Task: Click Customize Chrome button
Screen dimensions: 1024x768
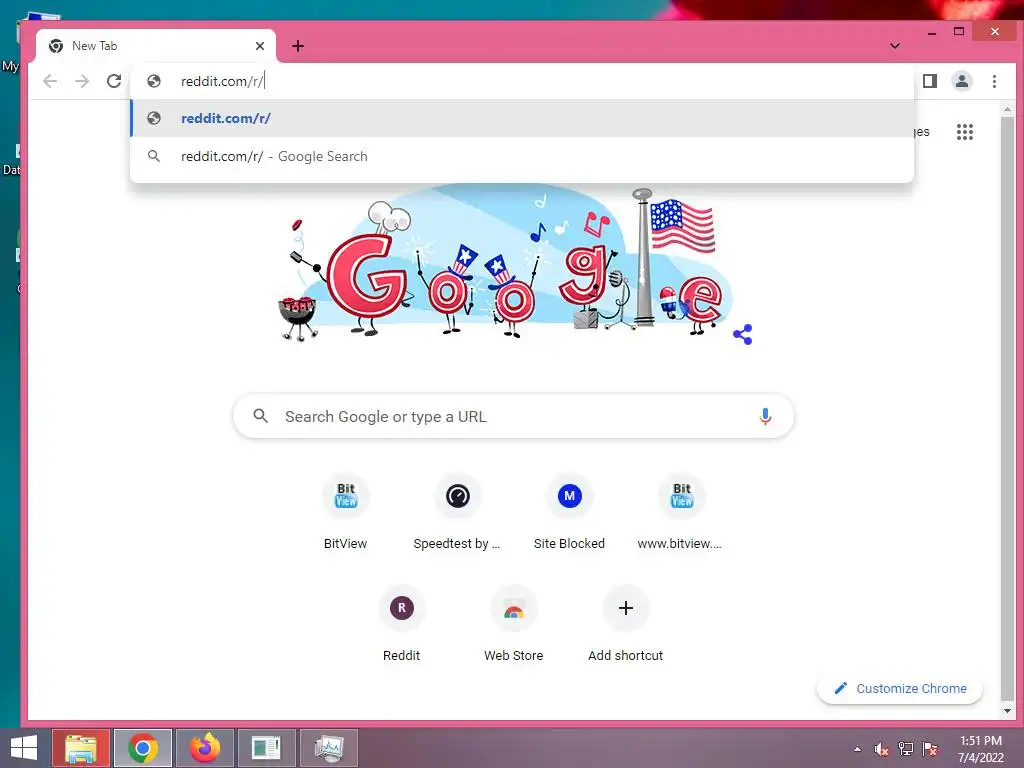Action: pos(900,688)
